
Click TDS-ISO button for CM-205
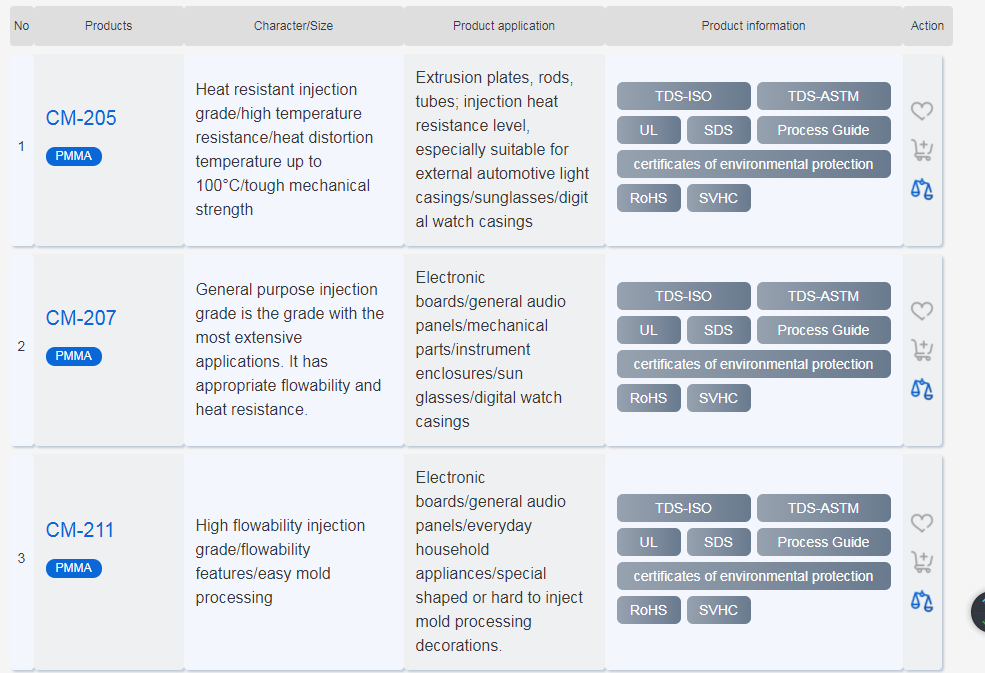click(683, 96)
